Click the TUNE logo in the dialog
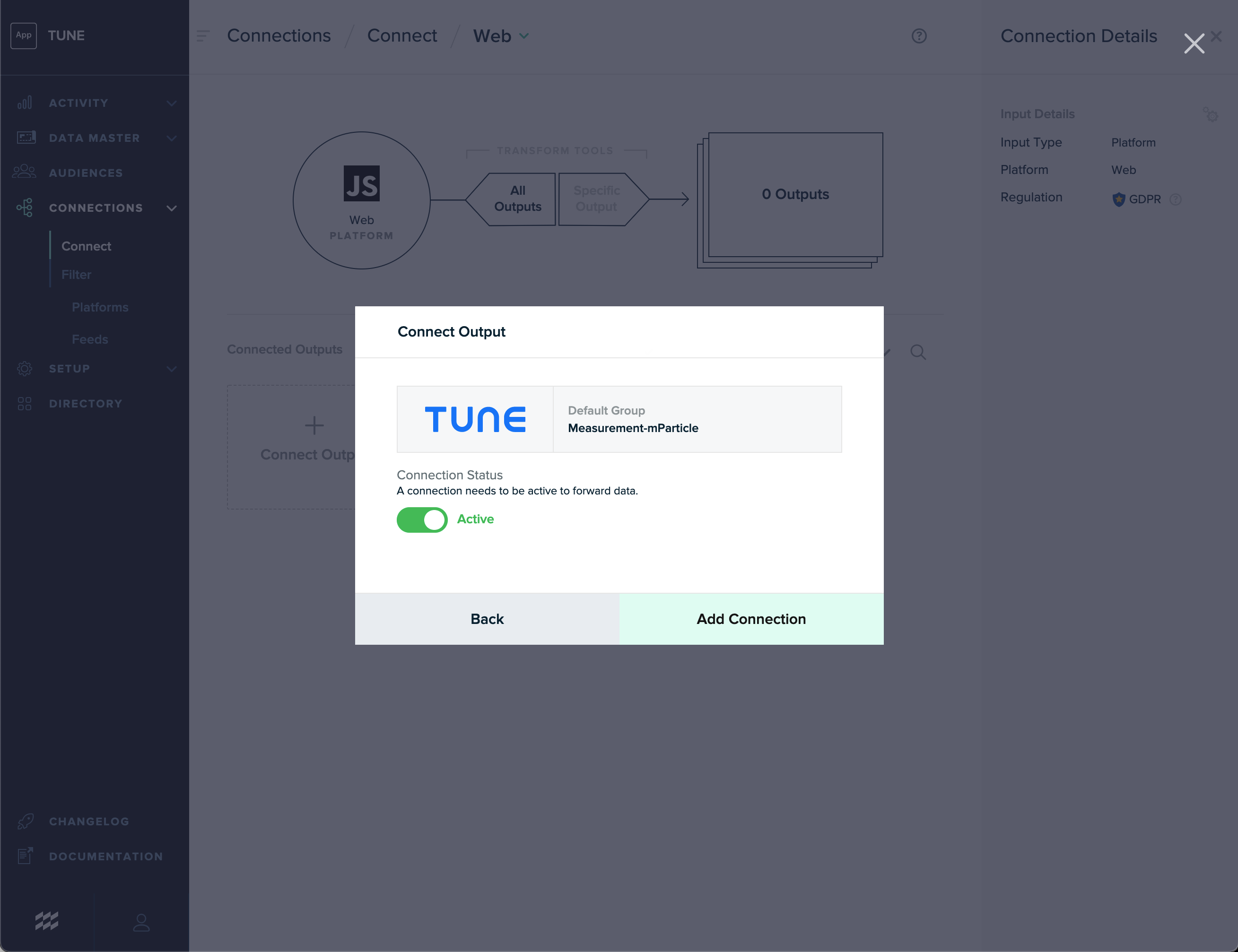Viewport: 1238px width, 952px height. pyautogui.click(x=475, y=419)
